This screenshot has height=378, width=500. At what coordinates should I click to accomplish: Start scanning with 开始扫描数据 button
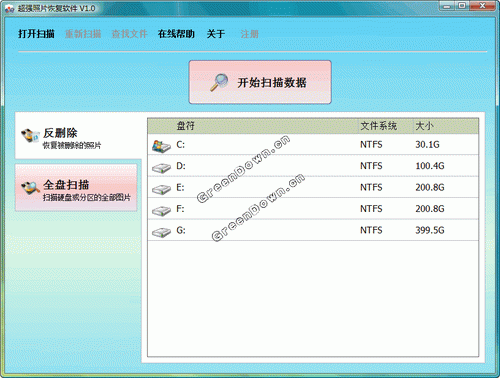260,82
